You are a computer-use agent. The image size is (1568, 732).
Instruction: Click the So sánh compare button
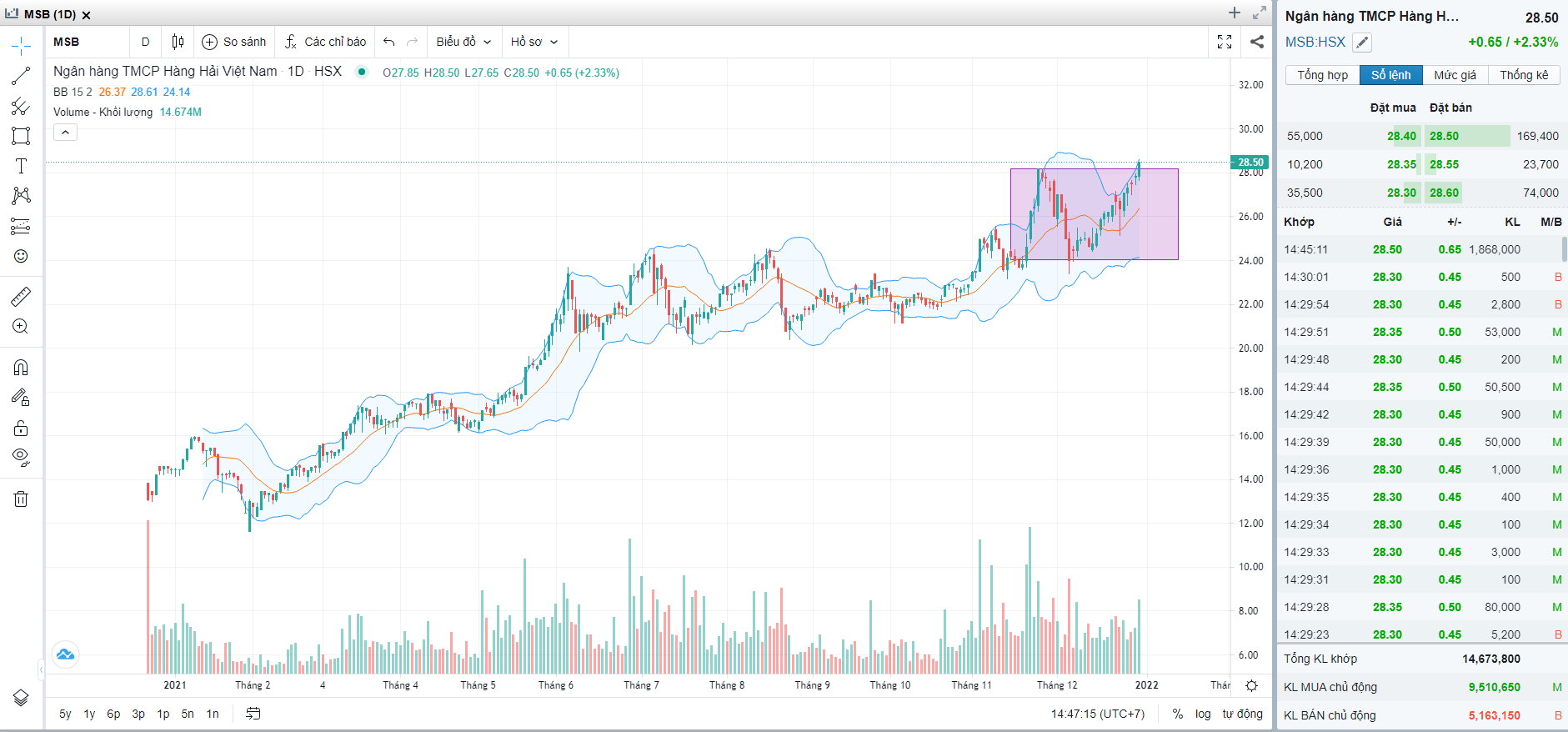234,42
